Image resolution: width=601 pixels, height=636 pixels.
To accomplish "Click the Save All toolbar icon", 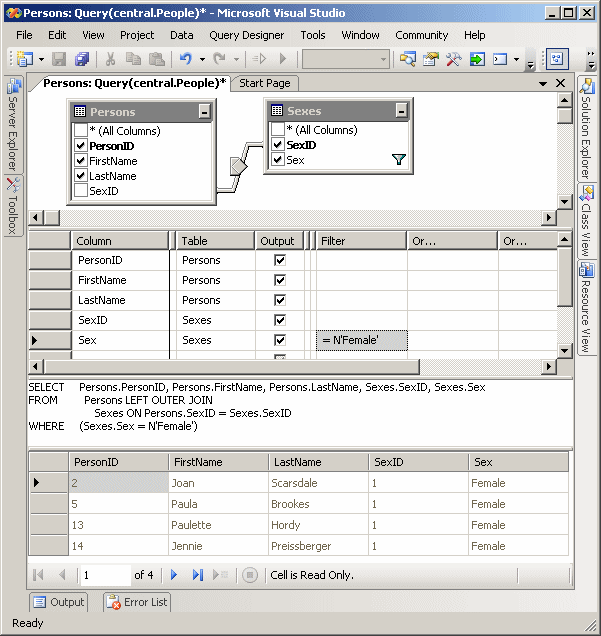I will (82, 59).
